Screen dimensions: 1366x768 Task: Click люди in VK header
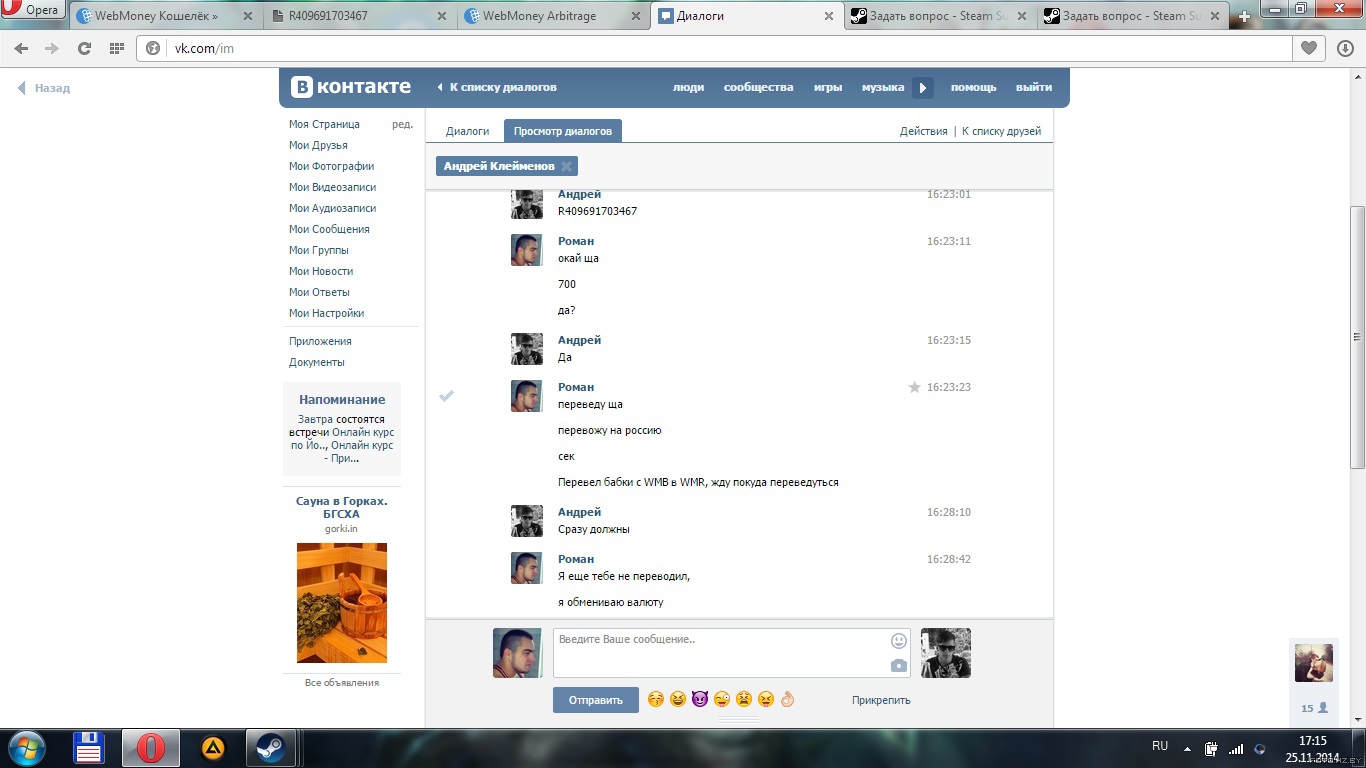coord(688,87)
